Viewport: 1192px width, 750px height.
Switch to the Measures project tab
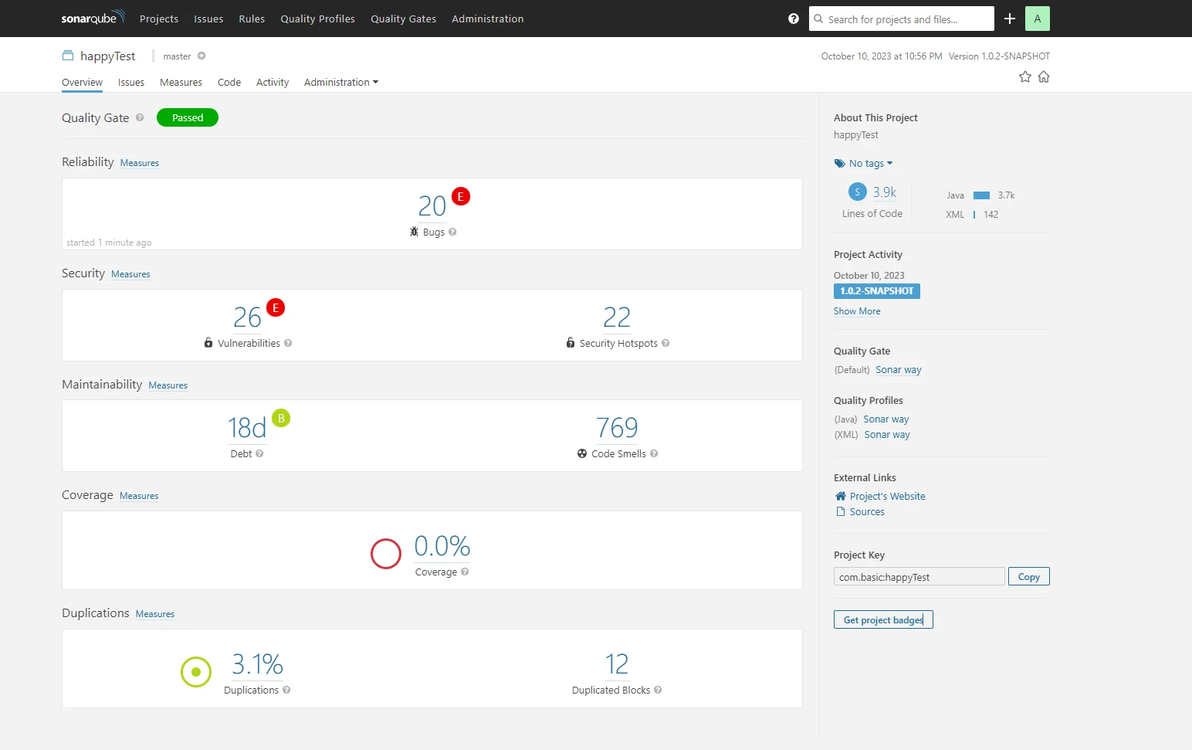(181, 82)
